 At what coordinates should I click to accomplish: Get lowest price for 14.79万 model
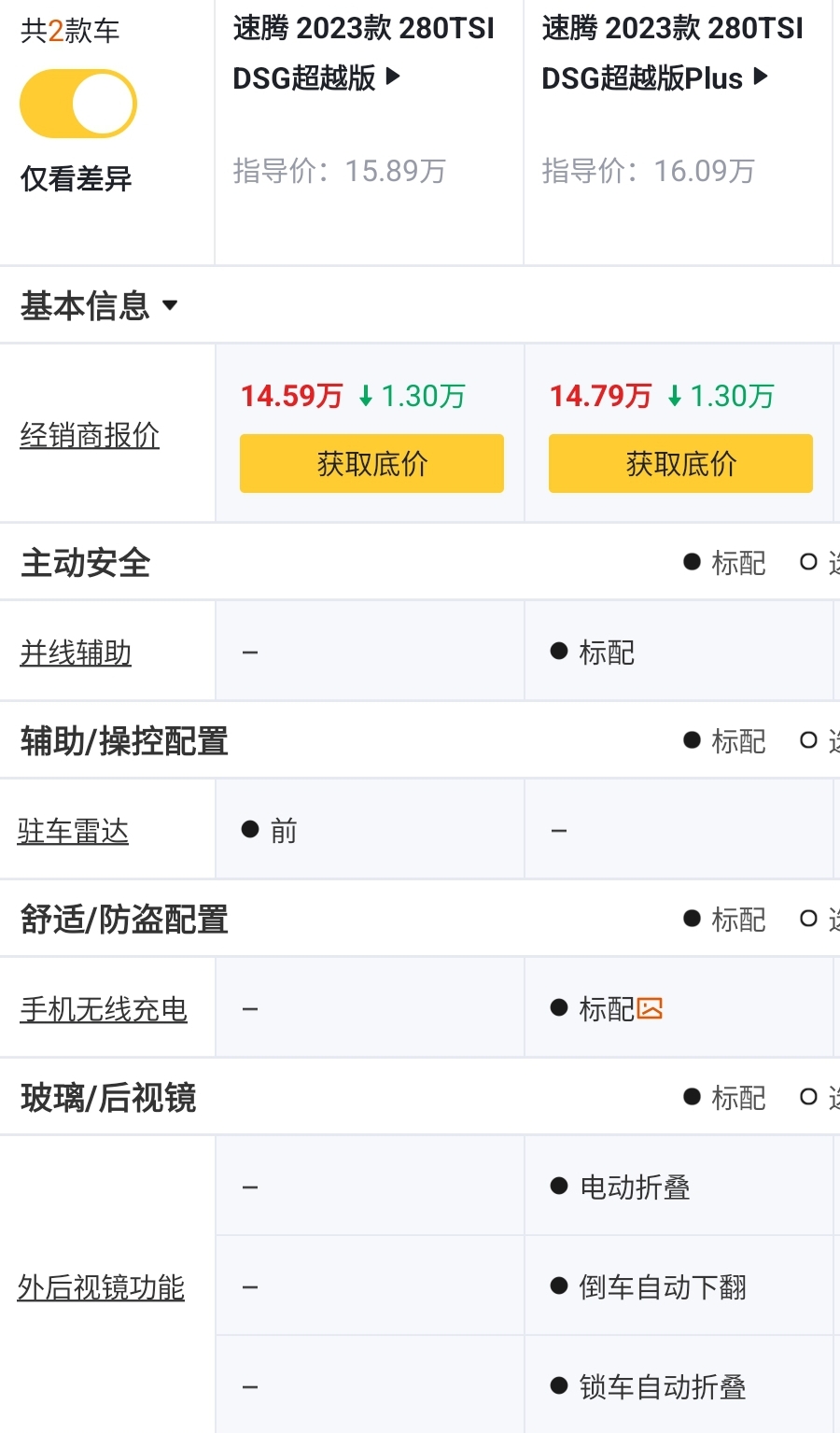[680, 463]
